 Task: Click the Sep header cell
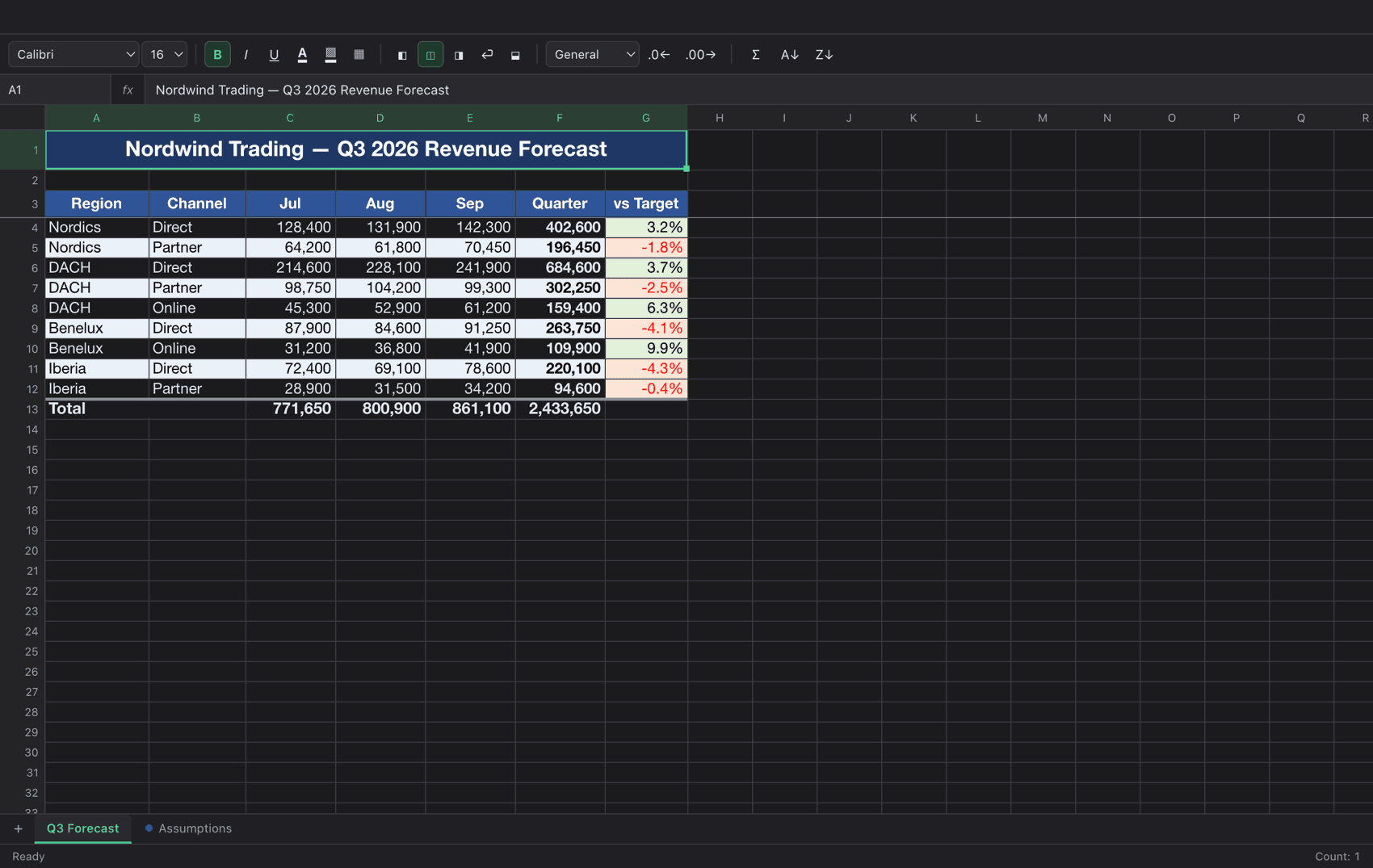470,203
